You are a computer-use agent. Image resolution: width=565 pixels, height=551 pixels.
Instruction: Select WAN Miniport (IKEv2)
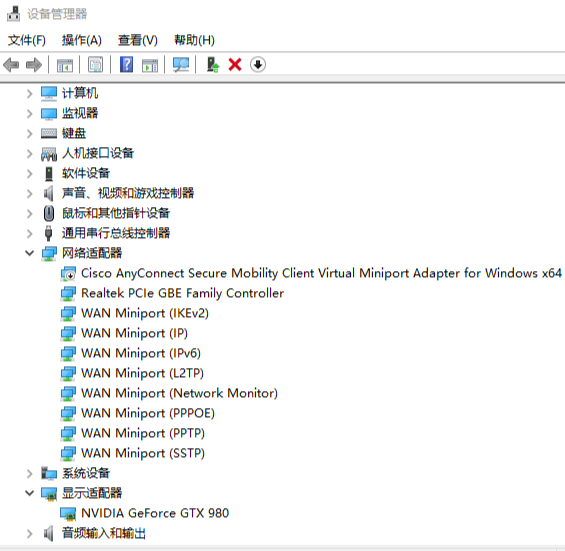tap(145, 313)
